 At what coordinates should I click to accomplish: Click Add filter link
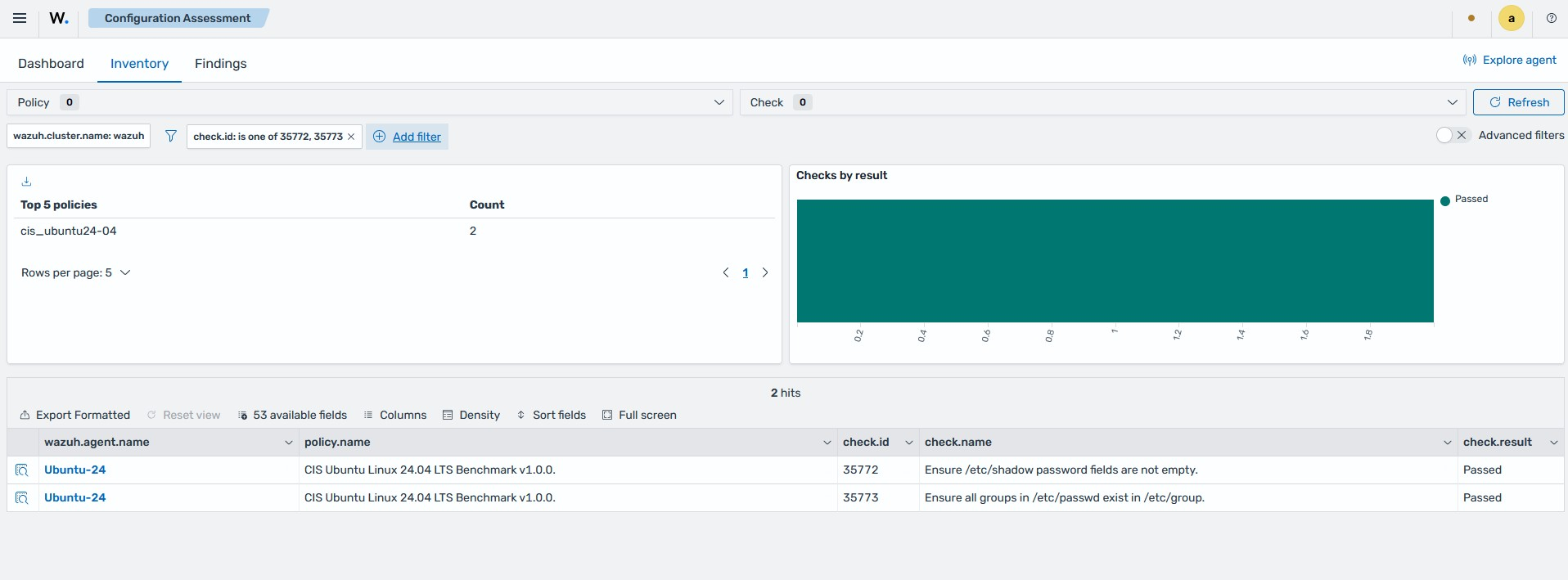[x=408, y=137]
